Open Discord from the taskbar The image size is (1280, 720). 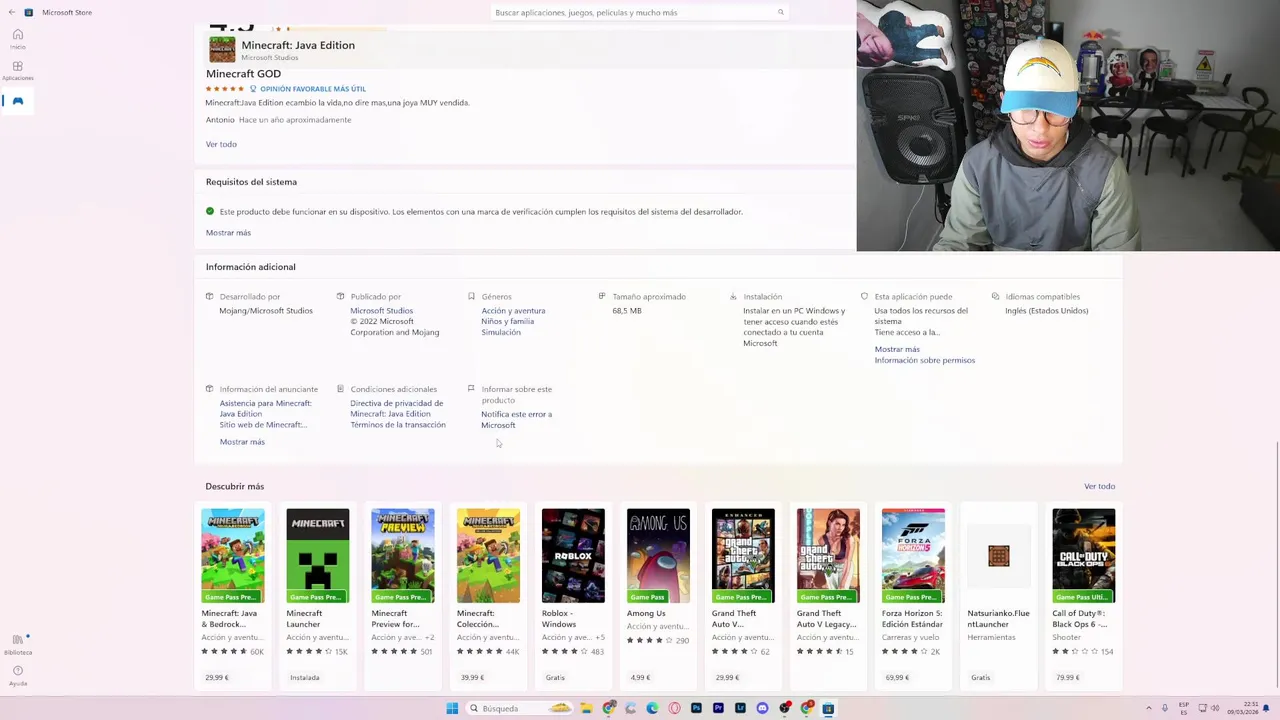(762, 708)
